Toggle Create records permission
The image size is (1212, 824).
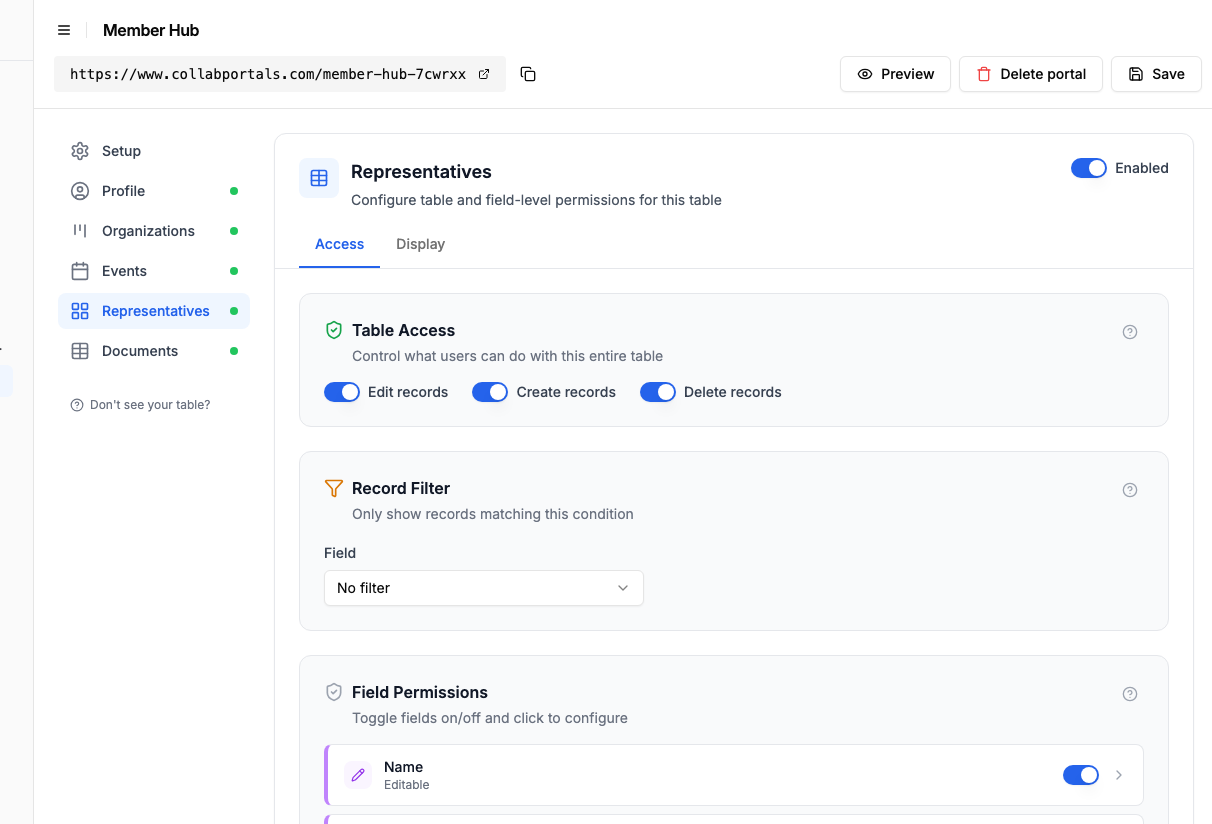pyautogui.click(x=490, y=392)
